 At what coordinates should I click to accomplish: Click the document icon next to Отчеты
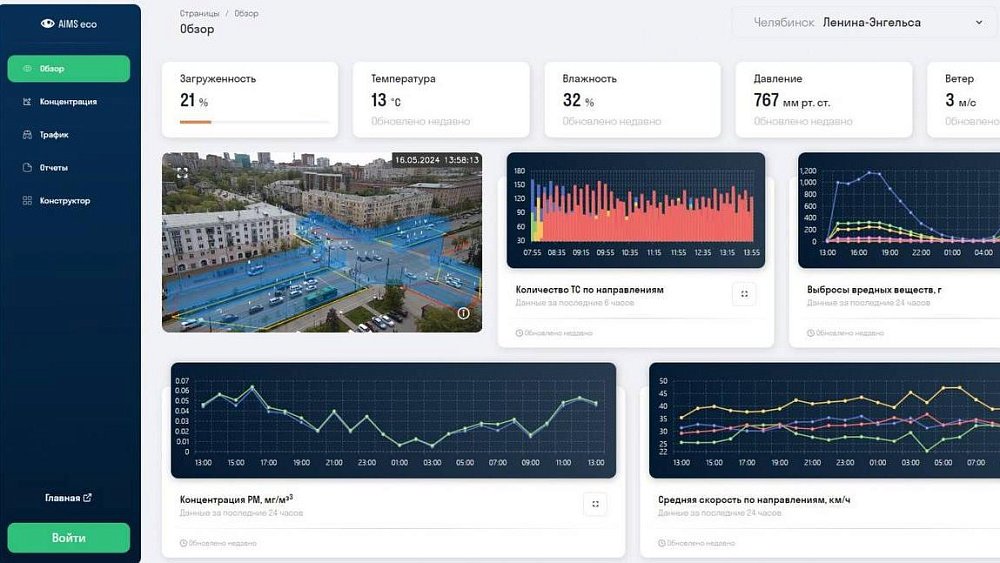pos(27,168)
